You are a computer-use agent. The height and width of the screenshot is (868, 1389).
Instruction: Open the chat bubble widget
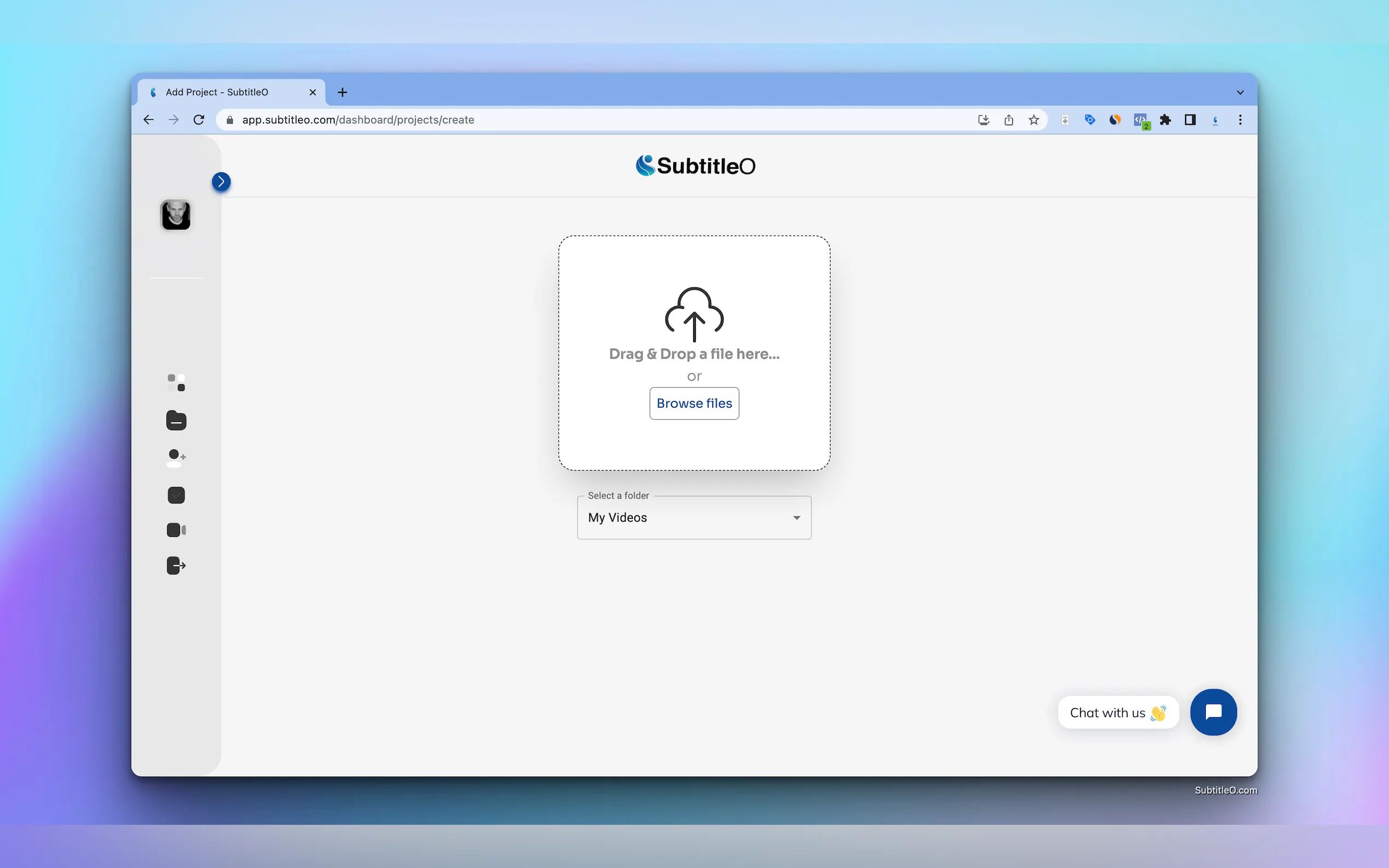point(1213,712)
